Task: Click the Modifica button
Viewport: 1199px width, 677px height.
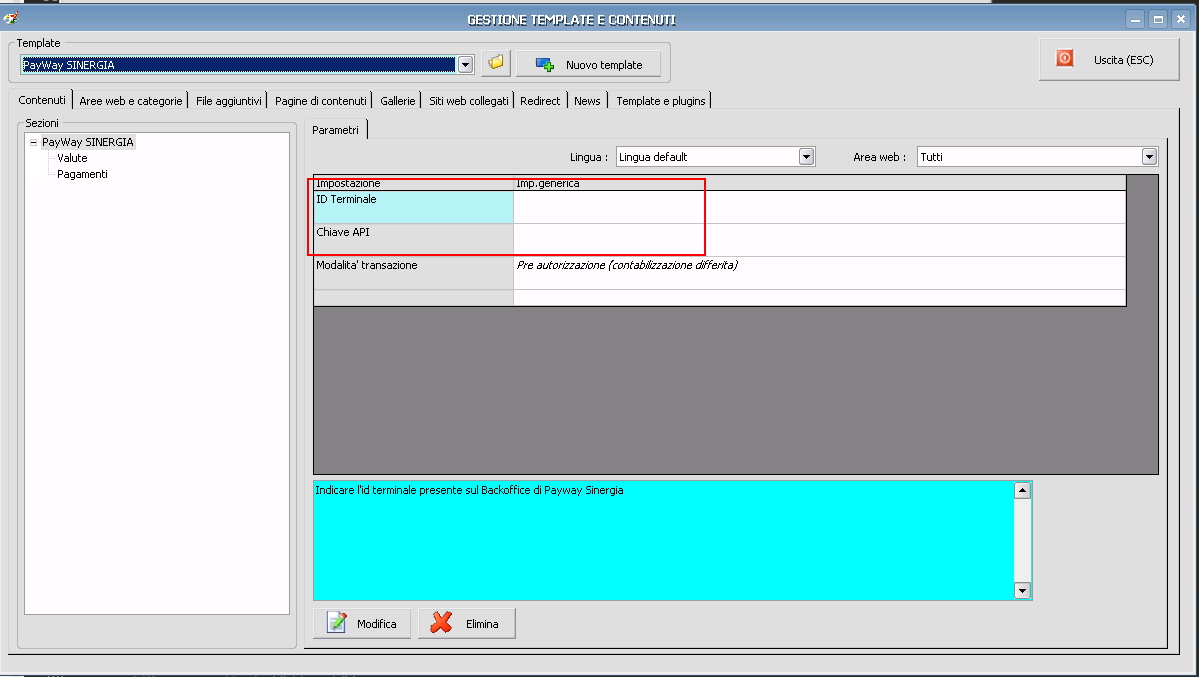Action: pos(362,623)
